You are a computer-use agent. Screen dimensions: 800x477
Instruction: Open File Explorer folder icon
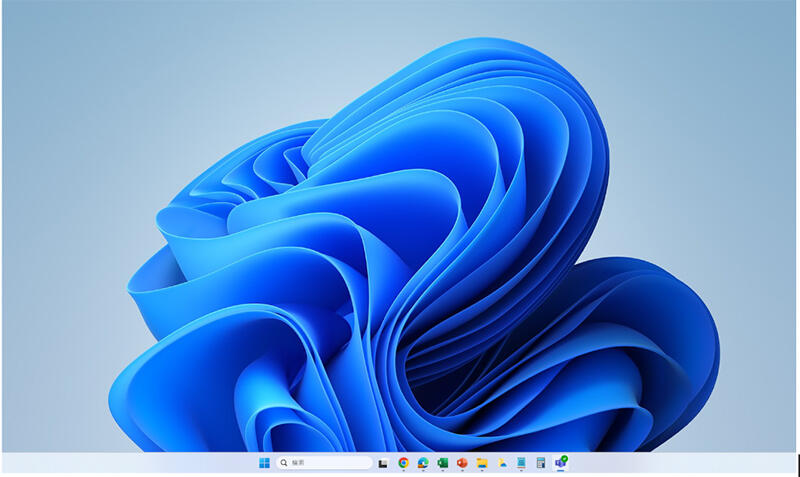[481, 463]
